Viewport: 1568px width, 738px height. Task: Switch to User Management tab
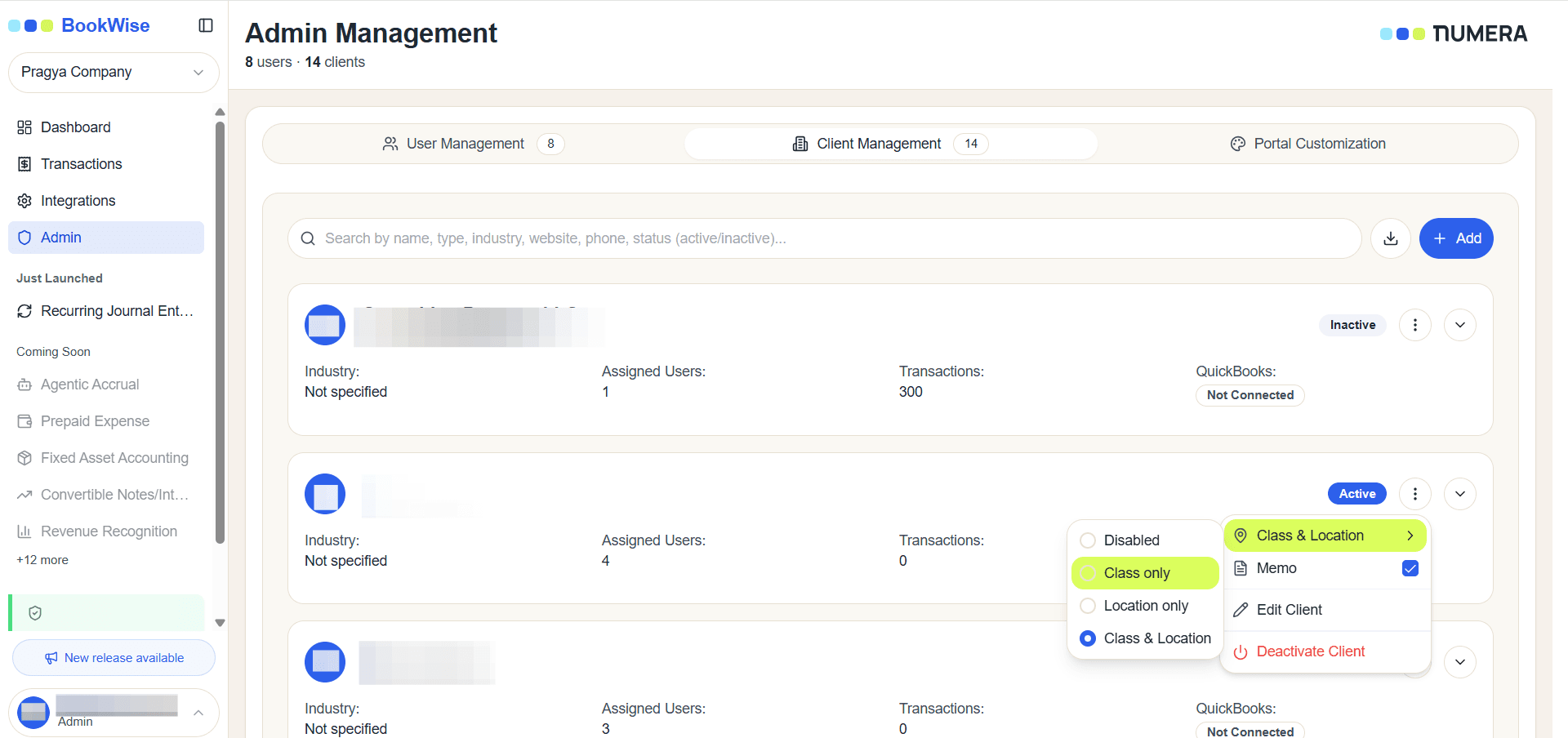point(474,144)
